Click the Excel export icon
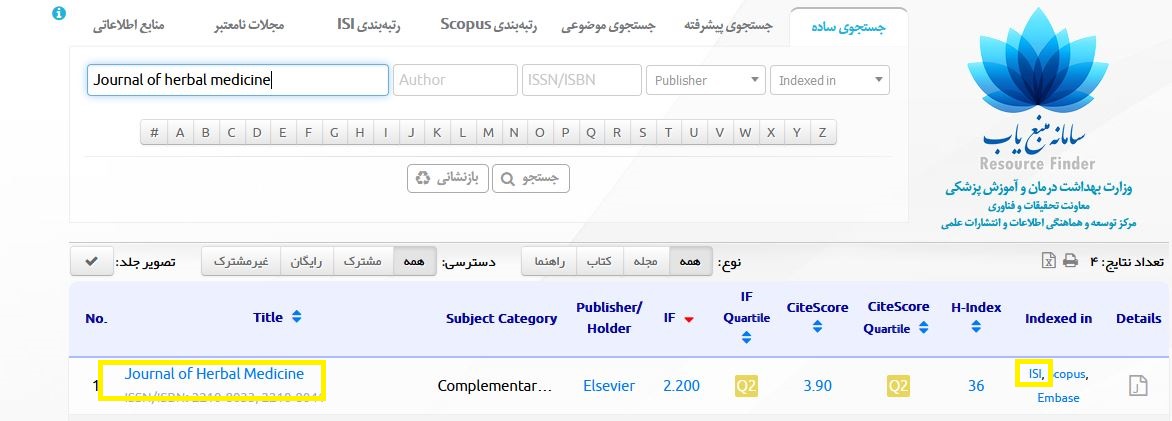Viewport: 1172px width, 421px height. click(x=1048, y=261)
